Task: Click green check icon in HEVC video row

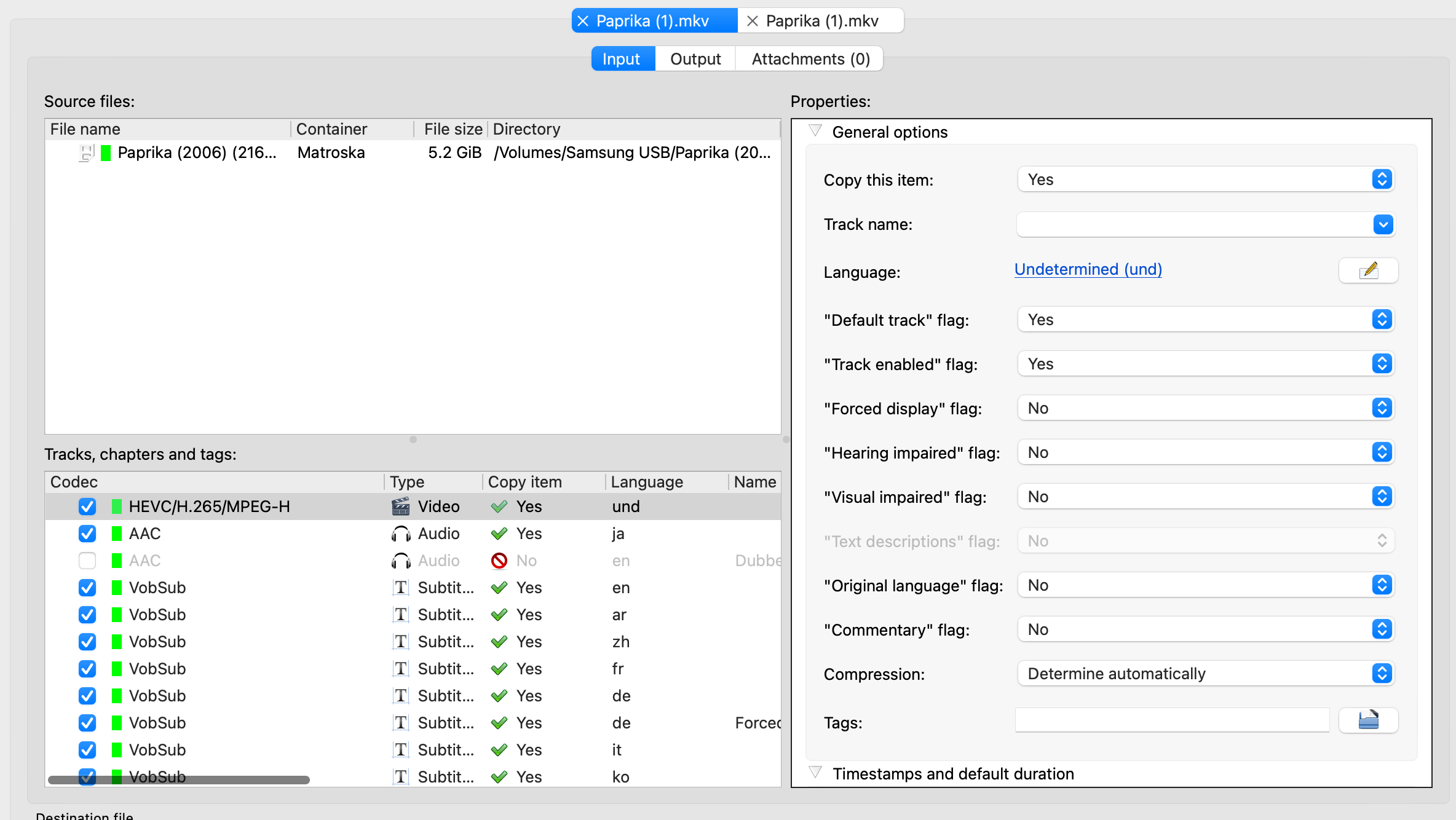Action: pos(499,507)
